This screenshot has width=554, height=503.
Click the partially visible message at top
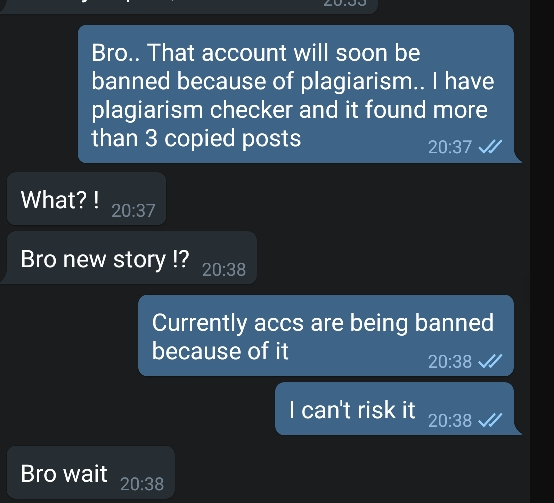[x=189, y=6]
